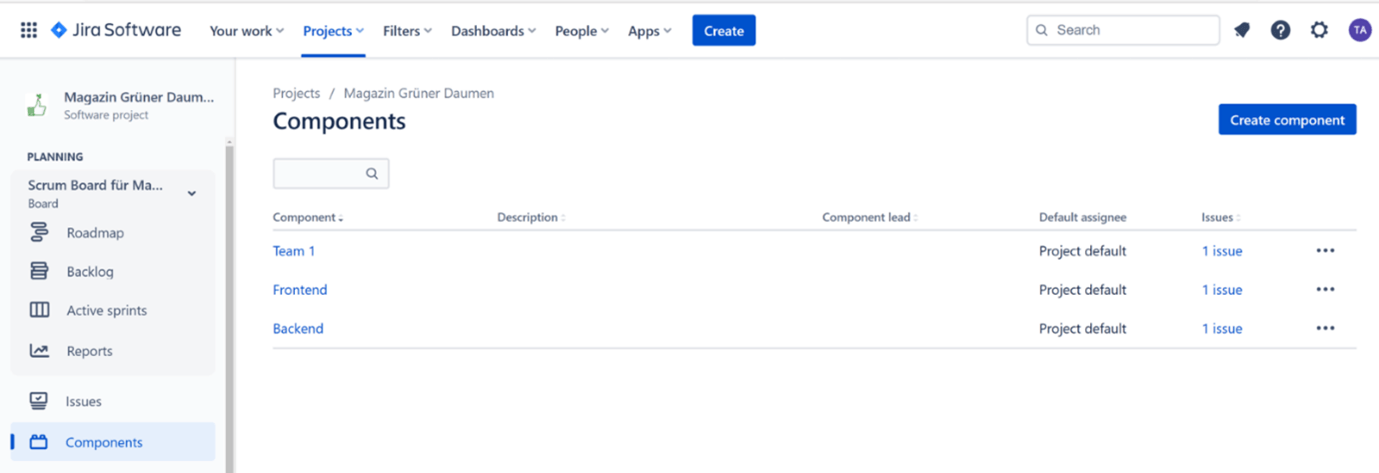This screenshot has height=473, width=1379.
Task: Click the components search field
Action: [x=318, y=173]
